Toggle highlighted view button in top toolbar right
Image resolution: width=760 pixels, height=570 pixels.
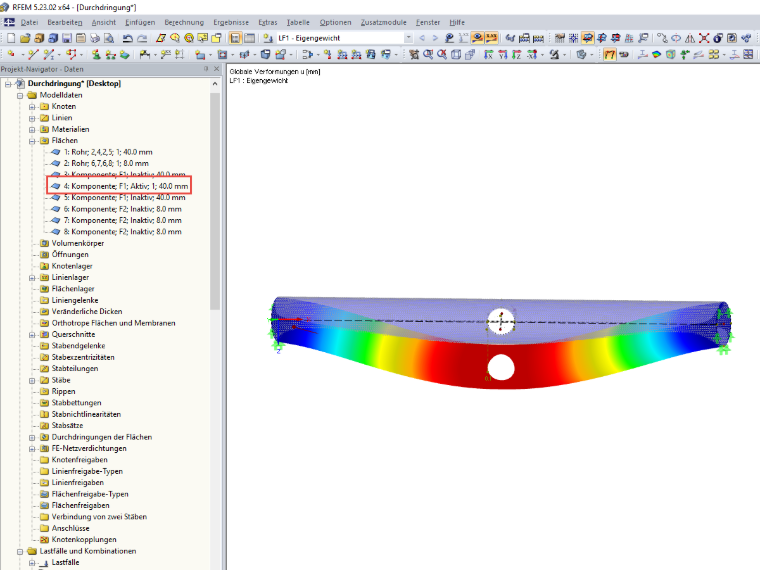(588, 38)
